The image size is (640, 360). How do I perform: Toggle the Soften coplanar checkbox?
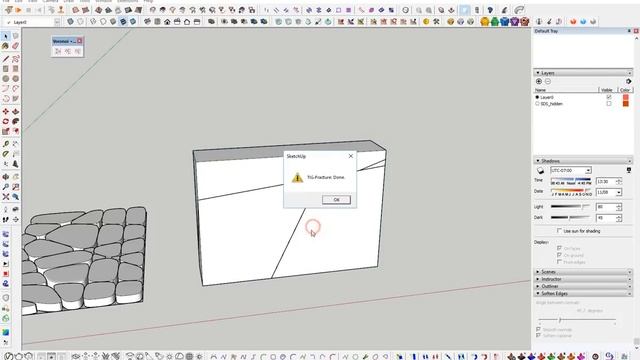coord(538,336)
